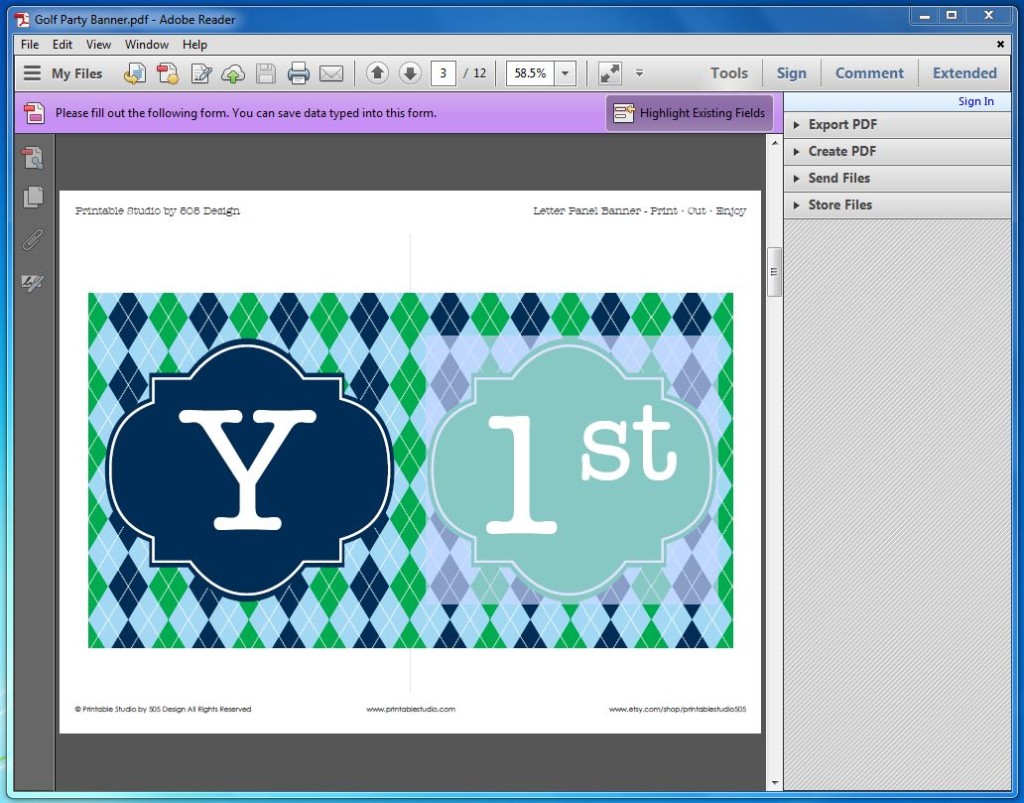This screenshot has height=803, width=1024.
Task: Click the My Files label
Action: click(x=77, y=73)
